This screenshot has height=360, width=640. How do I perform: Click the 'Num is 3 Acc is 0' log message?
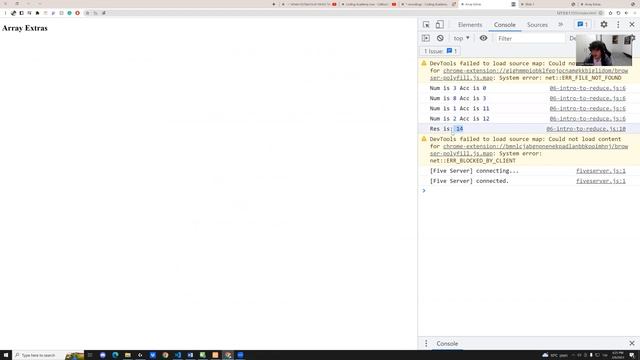tap(458, 88)
